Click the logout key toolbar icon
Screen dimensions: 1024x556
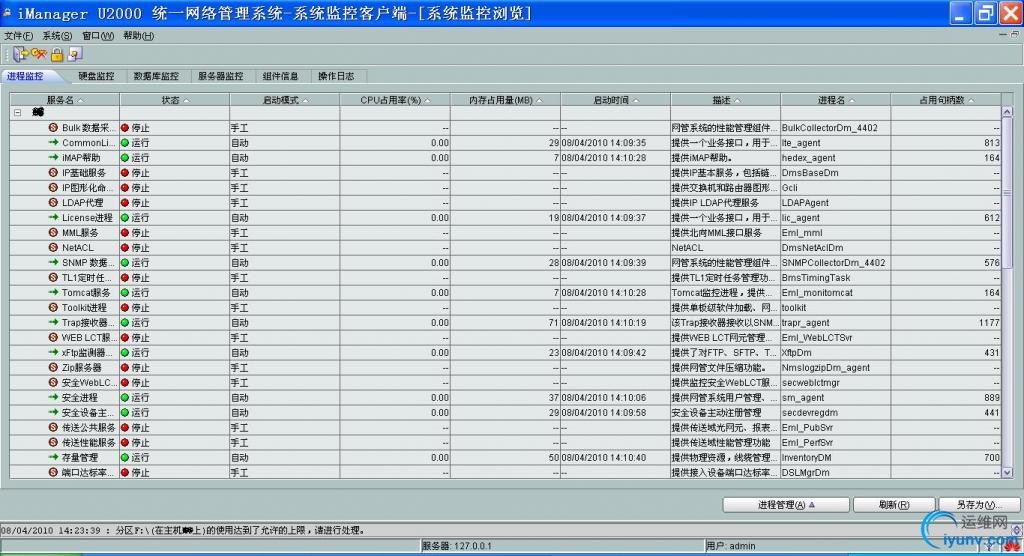39,54
